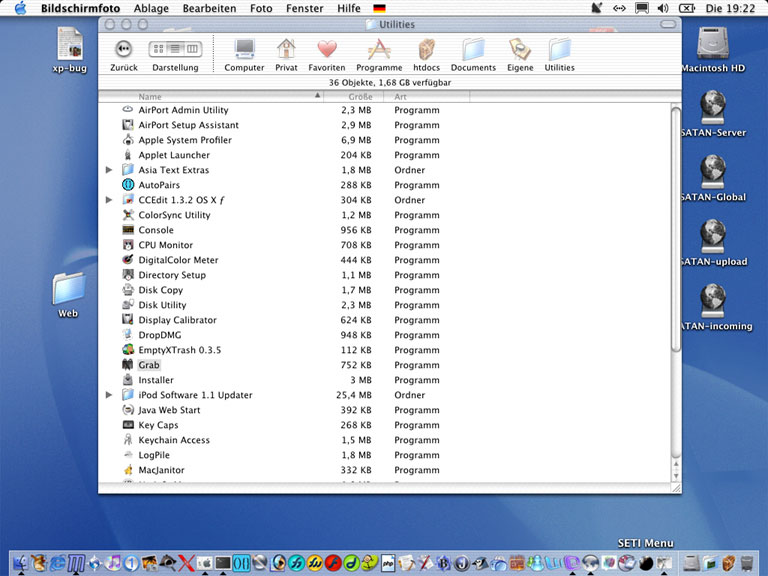Viewport: 768px width, 576px height.
Task: Click the clock showing Die 19:22
Action: 730,8
